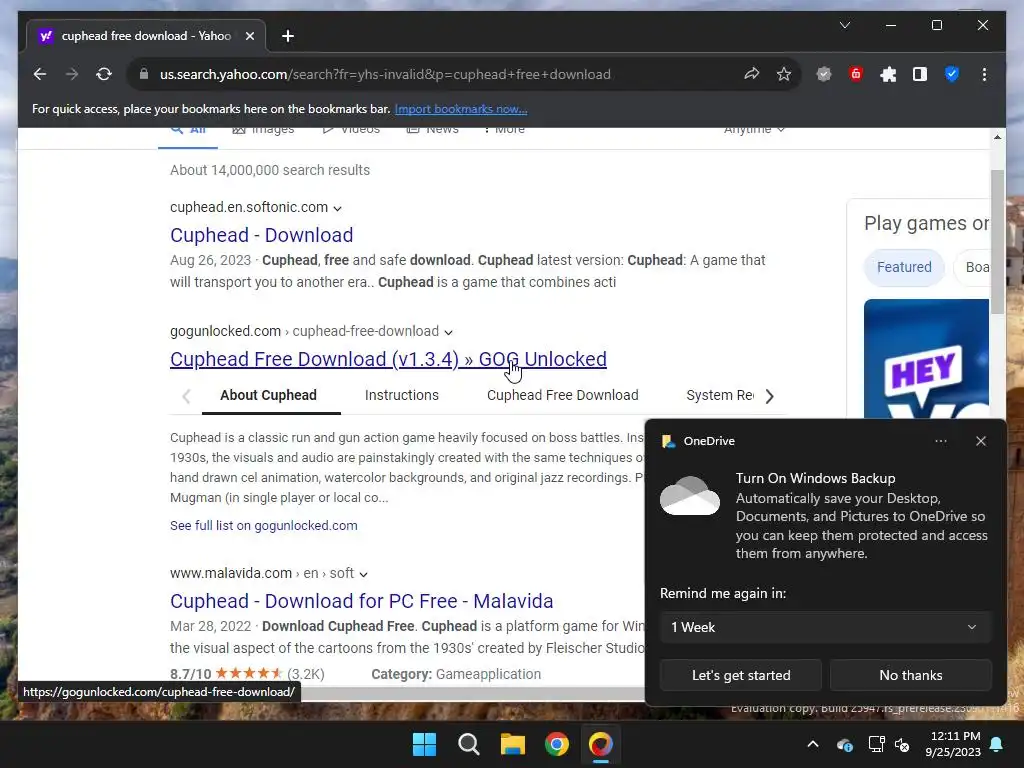Open a new browser tab
Screen dimensions: 1024x768
point(288,36)
